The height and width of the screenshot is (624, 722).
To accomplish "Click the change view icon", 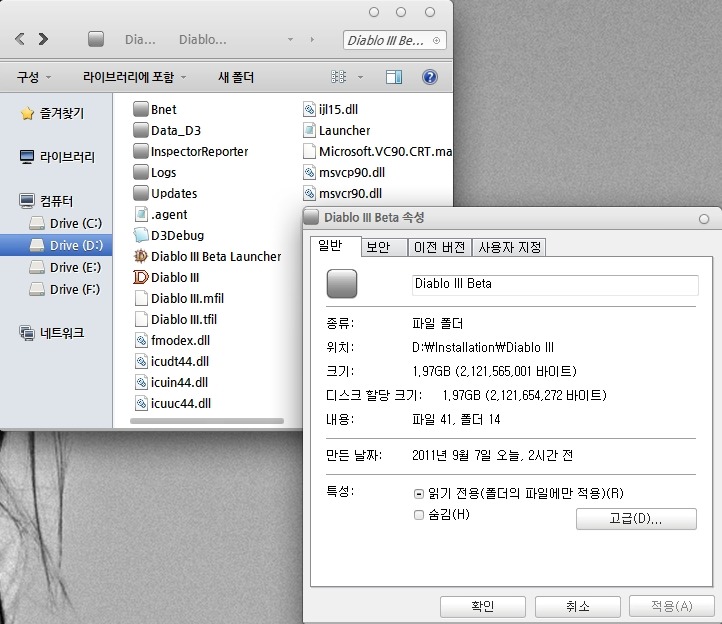I will pyautogui.click(x=338, y=77).
